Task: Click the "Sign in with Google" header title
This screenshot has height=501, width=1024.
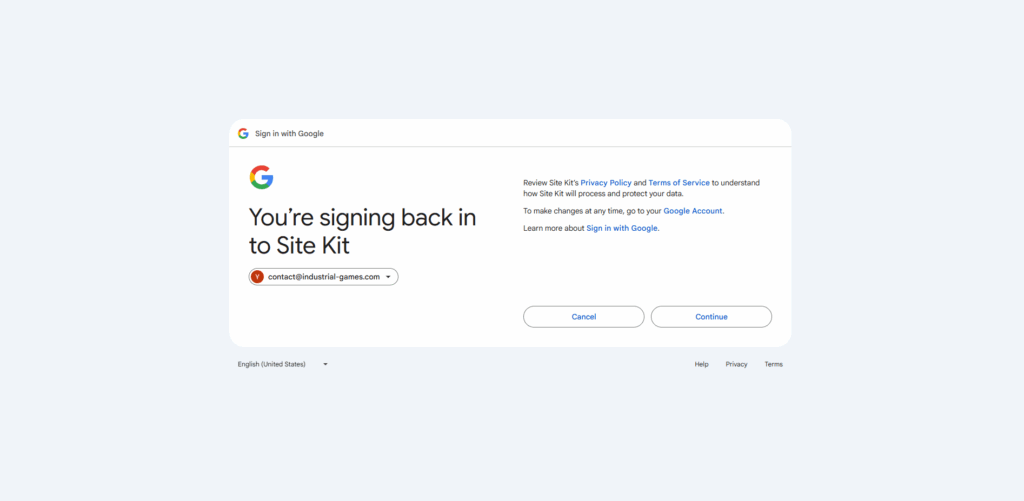Action: click(289, 134)
